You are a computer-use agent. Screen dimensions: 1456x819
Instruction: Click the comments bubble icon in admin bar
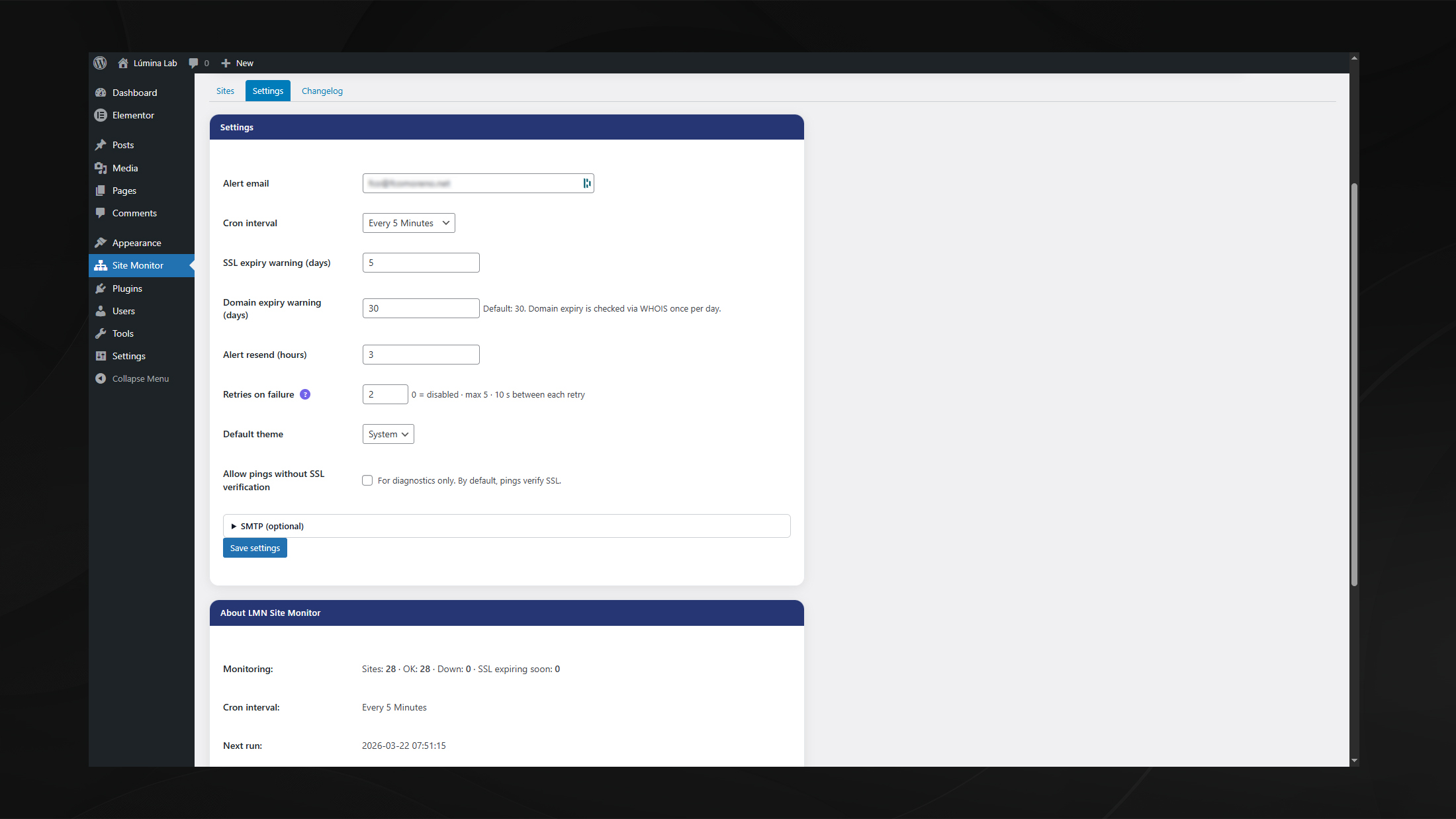[x=193, y=63]
